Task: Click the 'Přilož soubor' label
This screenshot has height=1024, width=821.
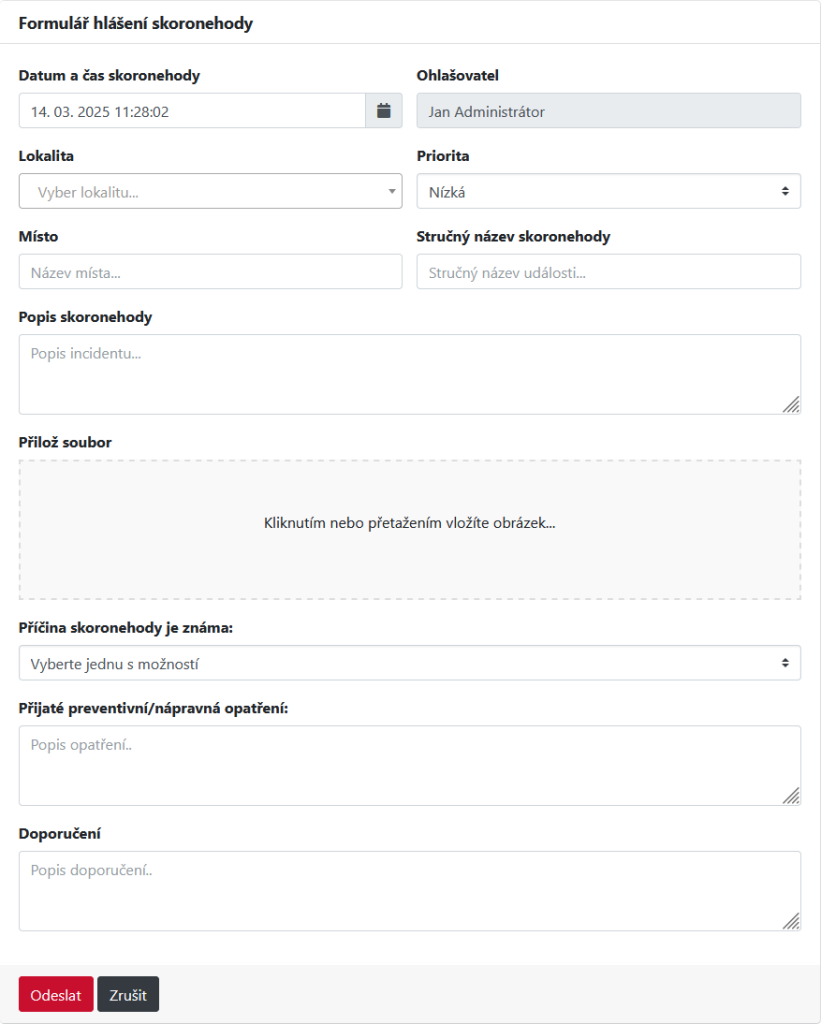Action: pos(65,441)
